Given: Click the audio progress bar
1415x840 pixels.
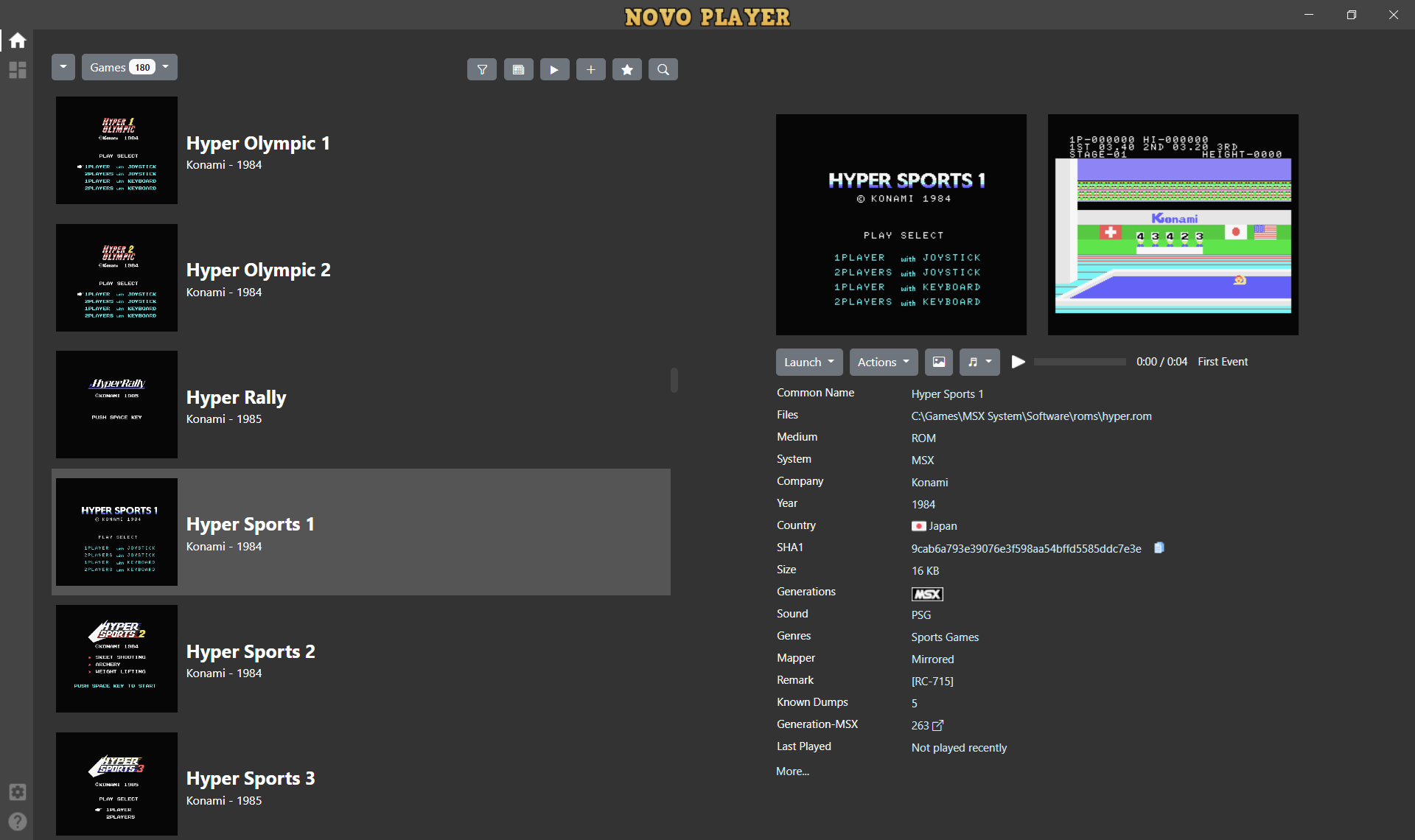Looking at the screenshot, I should (1080, 362).
